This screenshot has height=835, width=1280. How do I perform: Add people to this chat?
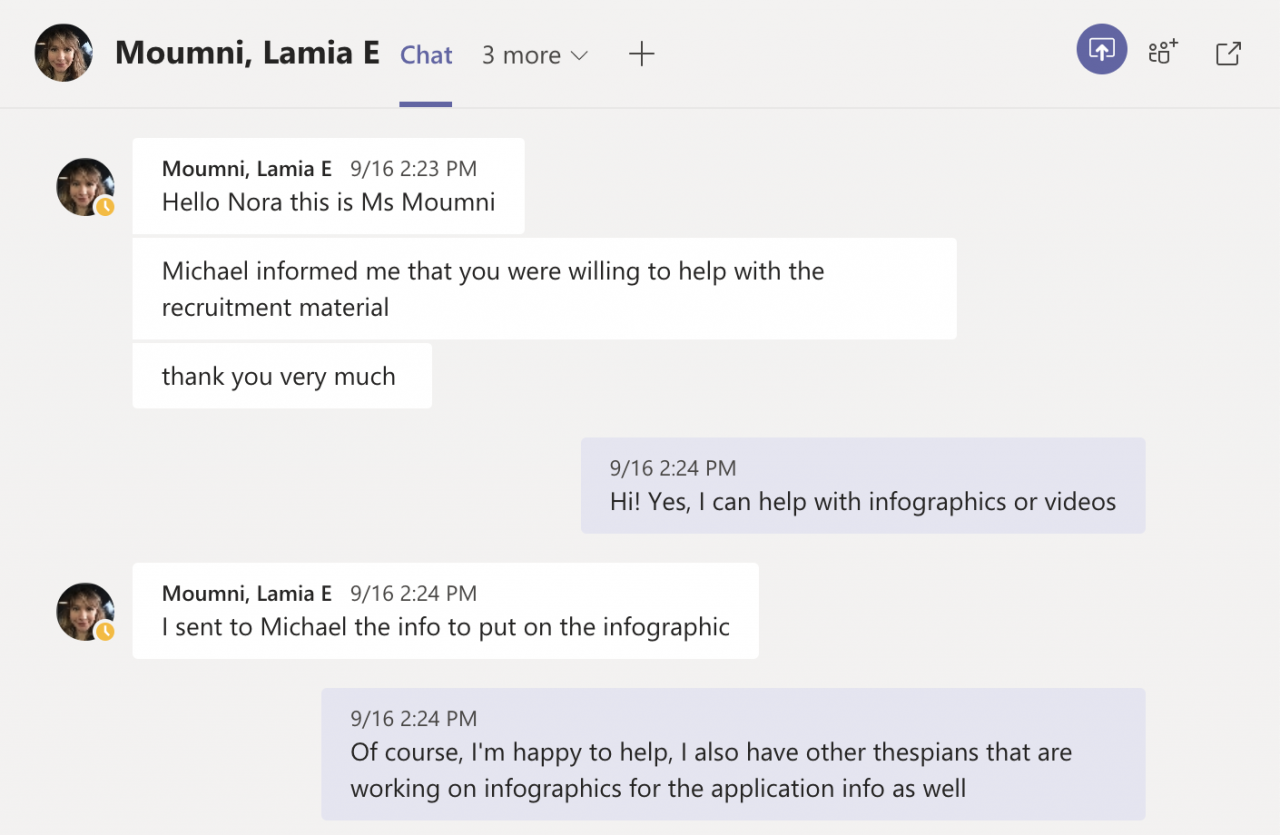(1163, 51)
